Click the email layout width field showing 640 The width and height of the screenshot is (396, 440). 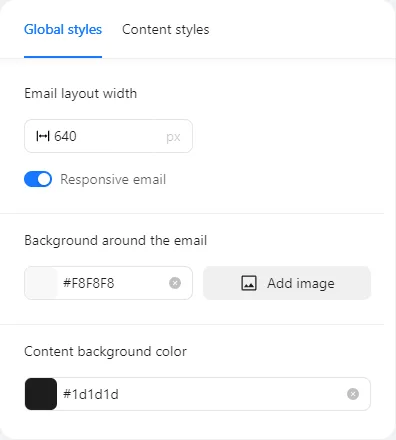pos(108,136)
